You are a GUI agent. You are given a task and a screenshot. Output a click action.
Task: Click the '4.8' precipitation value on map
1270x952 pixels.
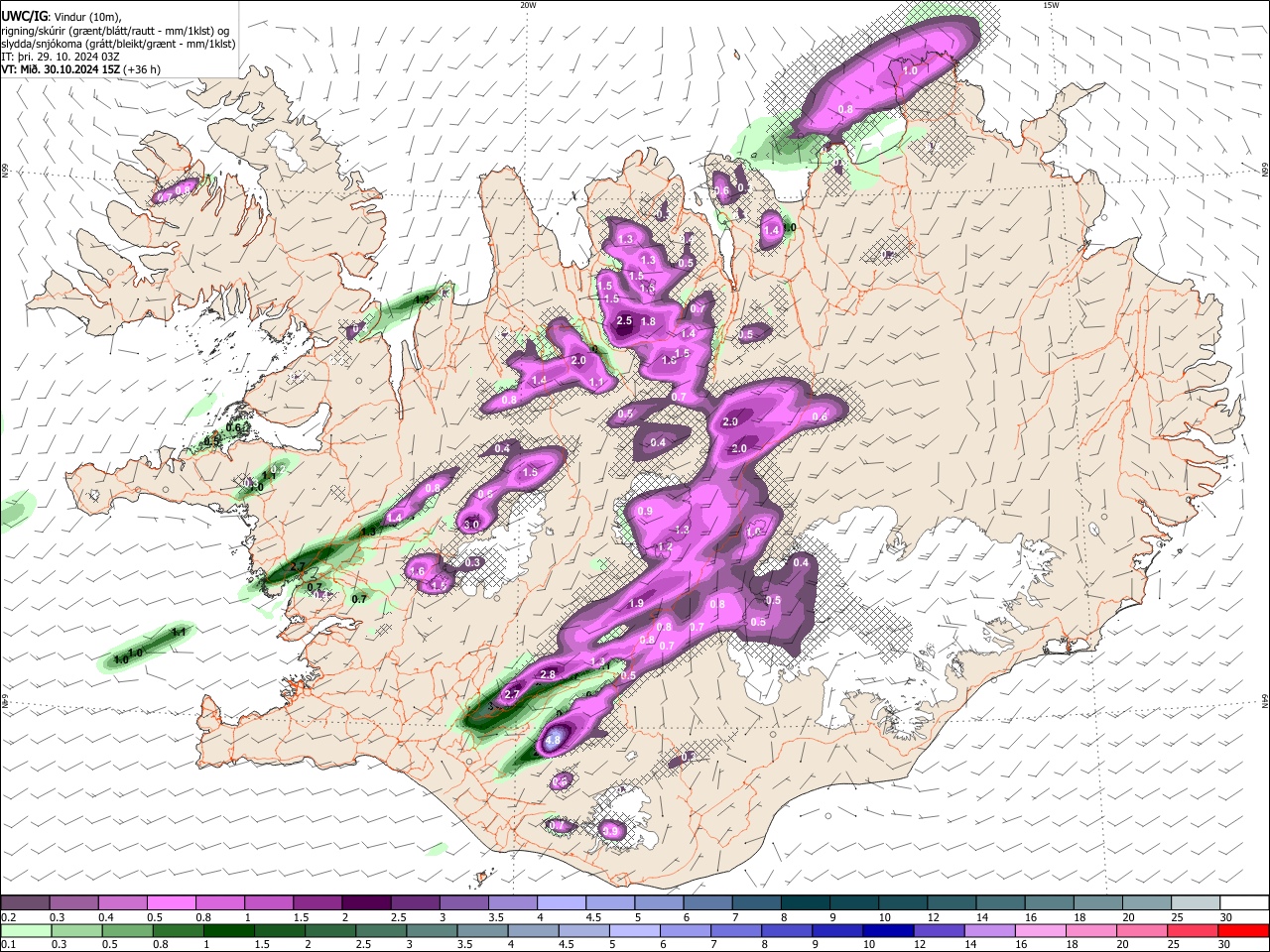coord(553,740)
